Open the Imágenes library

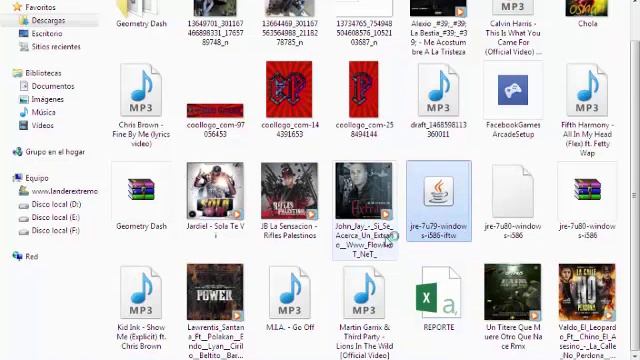pyautogui.click(x=47, y=99)
